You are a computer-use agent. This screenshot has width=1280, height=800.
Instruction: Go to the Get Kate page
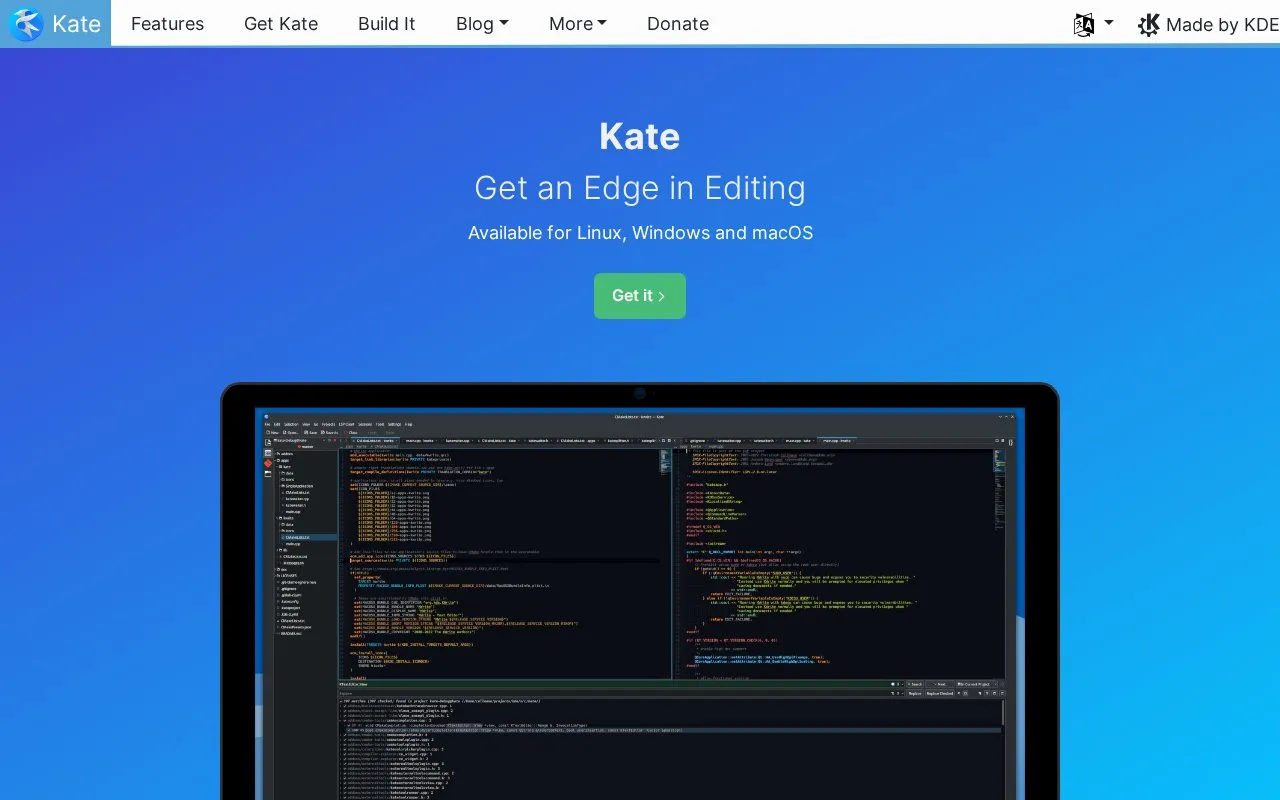tap(281, 24)
